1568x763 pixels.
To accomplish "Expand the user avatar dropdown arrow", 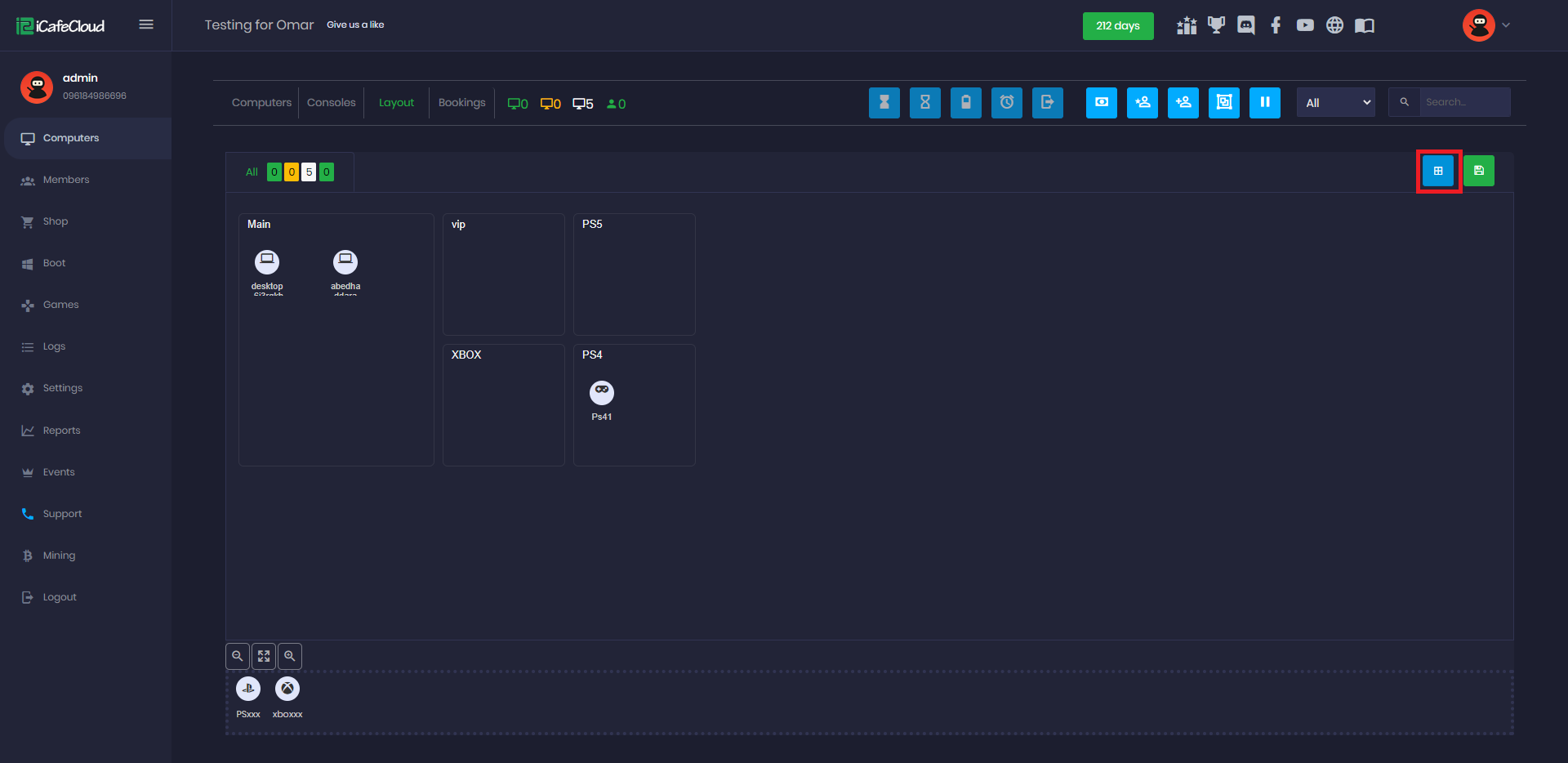I will point(1506,25).
